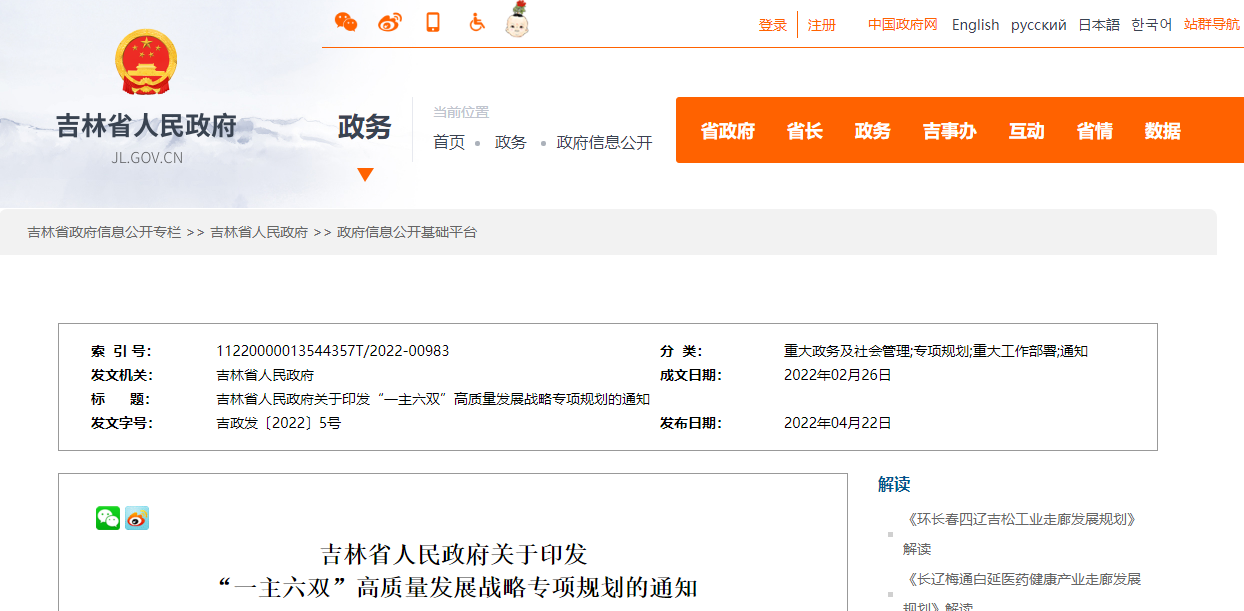Click 首页 in current location breadcrumb
Image resolution: width=1244 pixels, height=611 pixels.
[449, 143]
